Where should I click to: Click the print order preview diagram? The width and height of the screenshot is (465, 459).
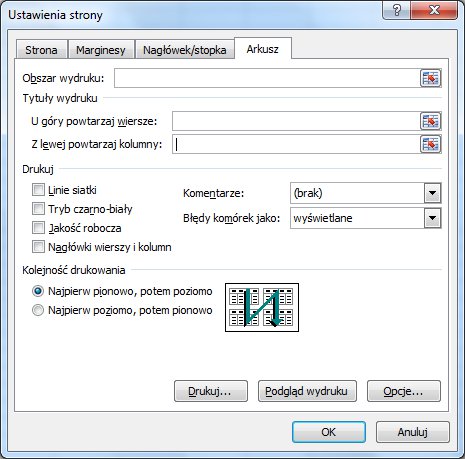pos(262,307)
